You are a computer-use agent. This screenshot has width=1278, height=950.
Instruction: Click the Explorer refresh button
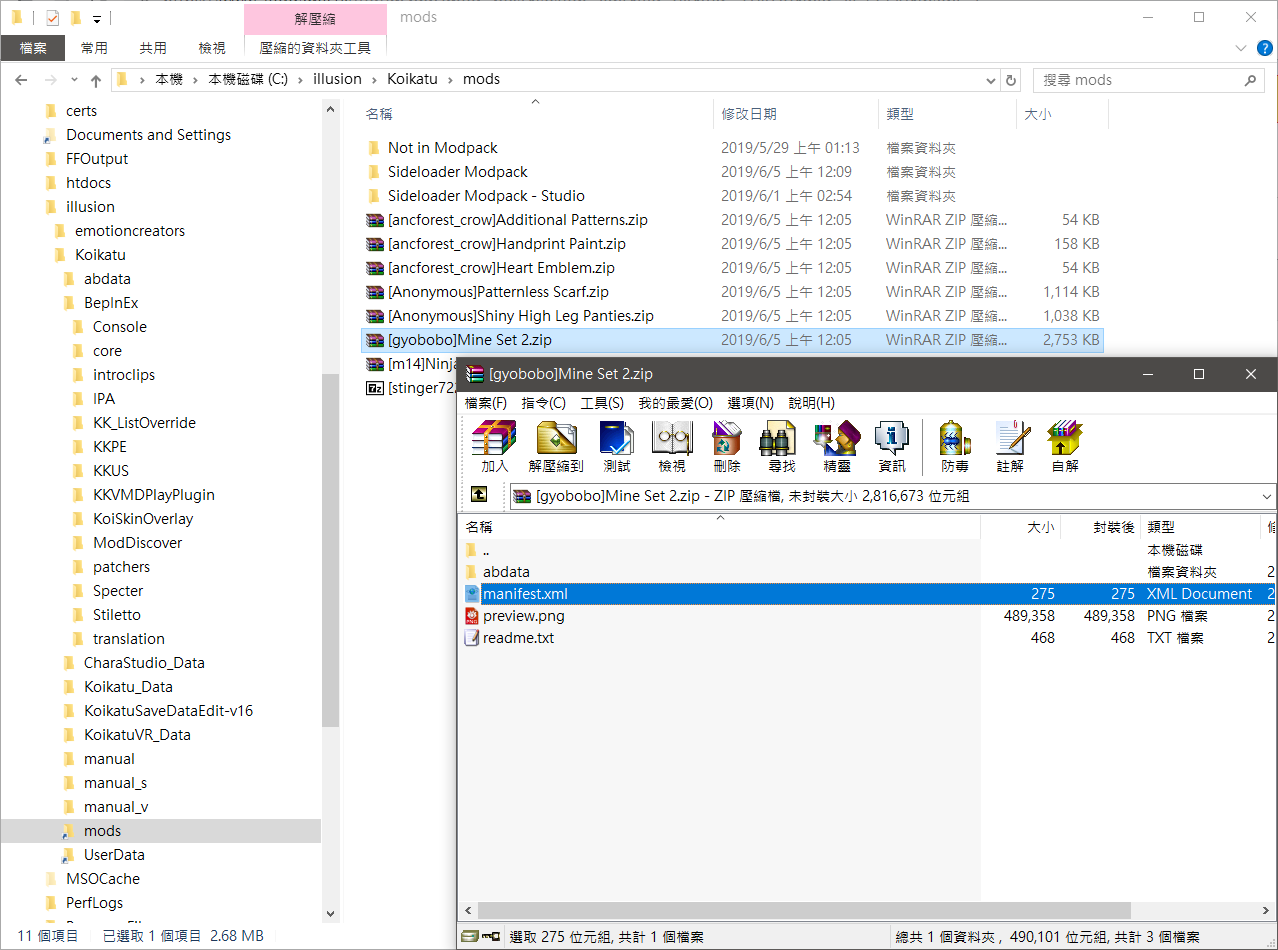pos(1011,80)
